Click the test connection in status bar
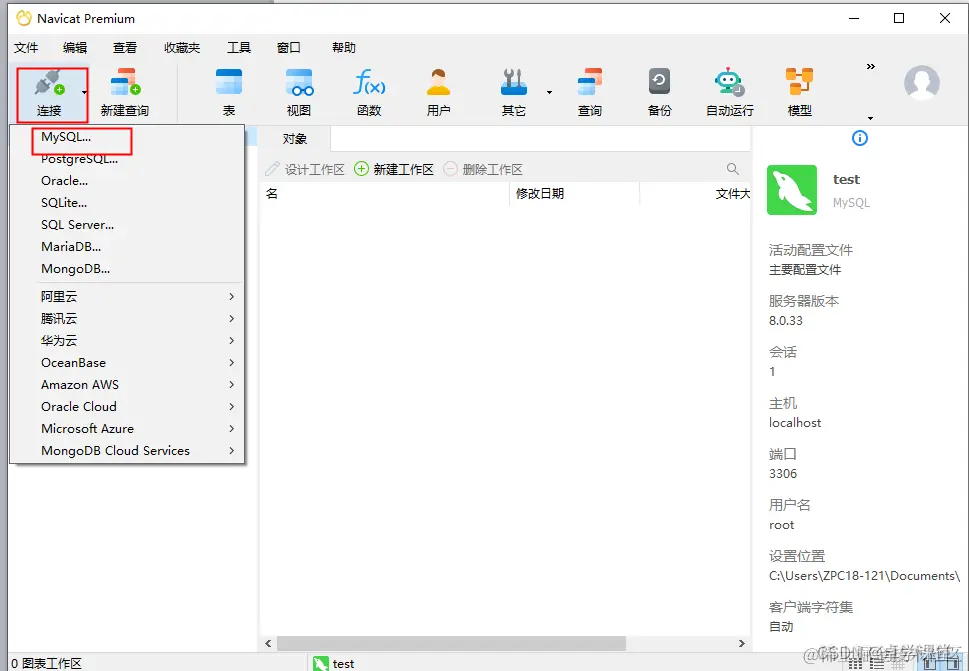This screenshot has height=671, width=969. coord(334,664)
